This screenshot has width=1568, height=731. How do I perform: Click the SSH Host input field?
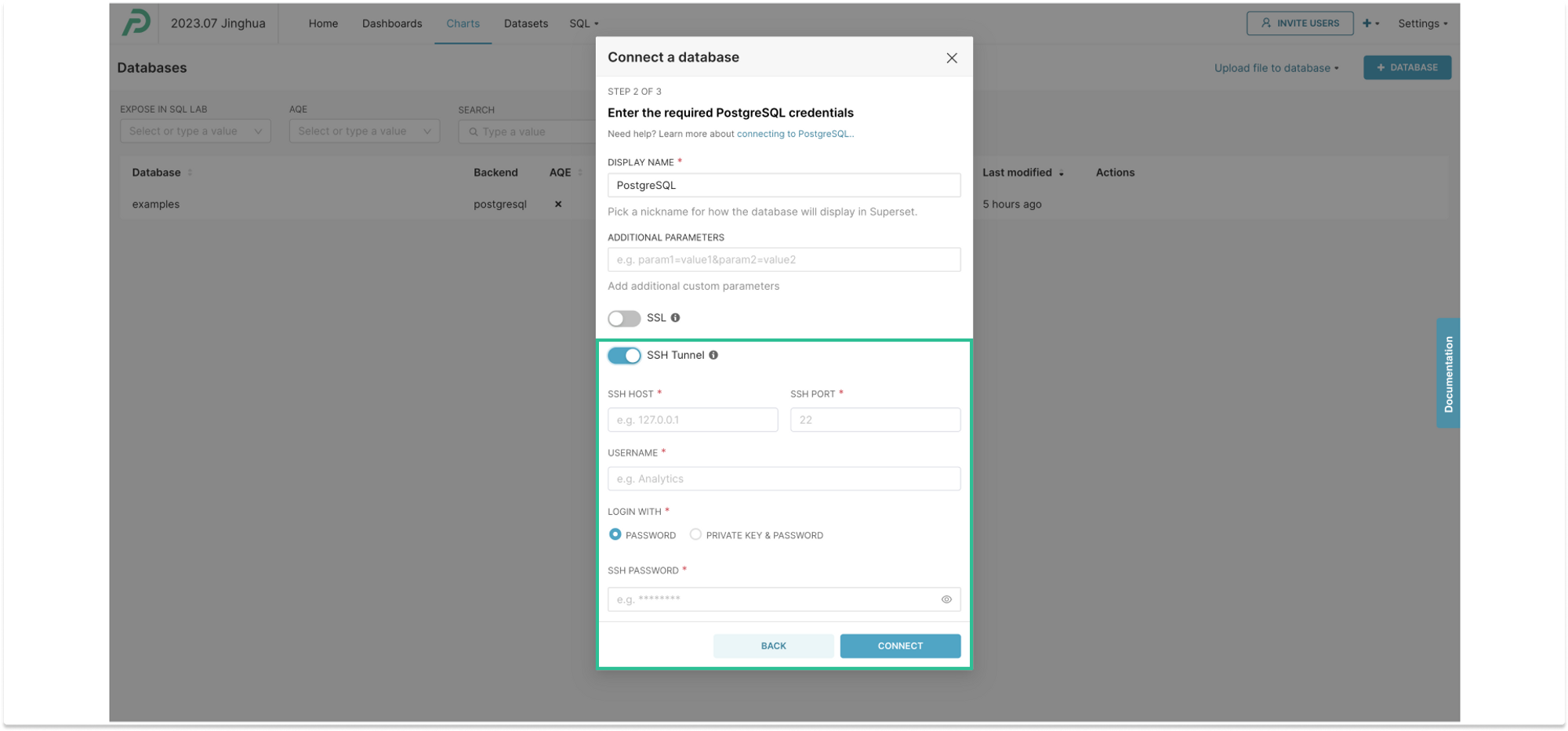692,420
